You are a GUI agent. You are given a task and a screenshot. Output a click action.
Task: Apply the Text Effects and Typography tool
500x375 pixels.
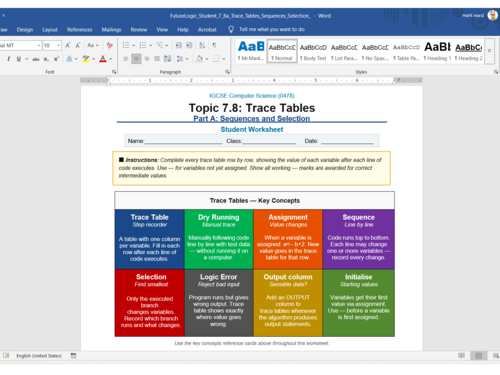[69, 59]
